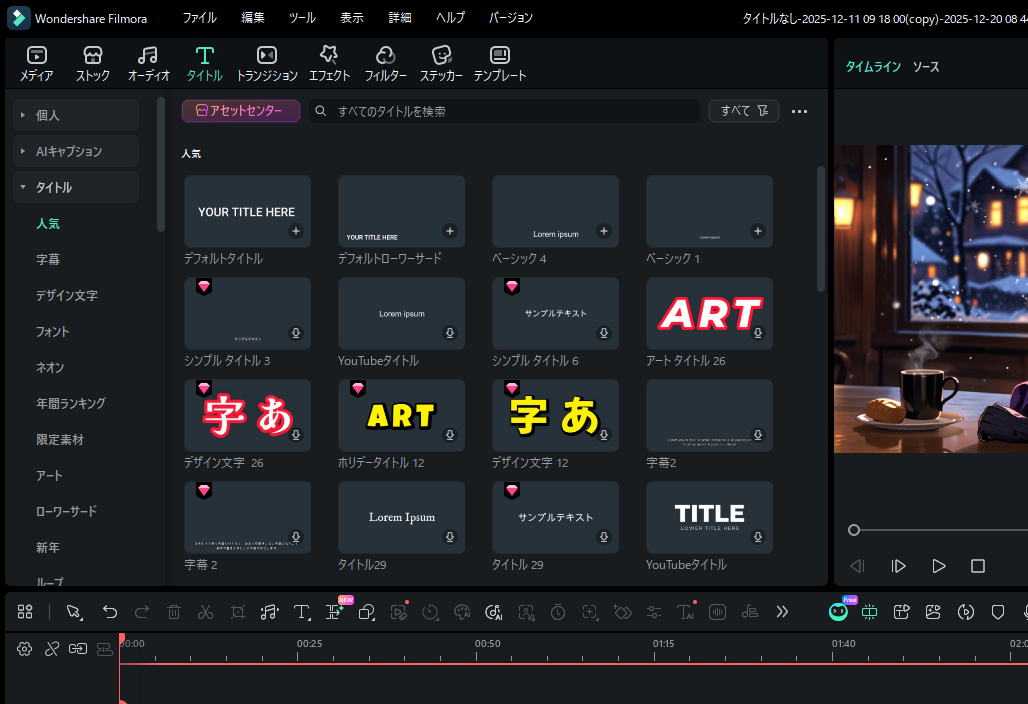The width and height of the screenshot is (1028, 704).
Task: Open timeline settings gear icon
Action: [x=24, y=649]
